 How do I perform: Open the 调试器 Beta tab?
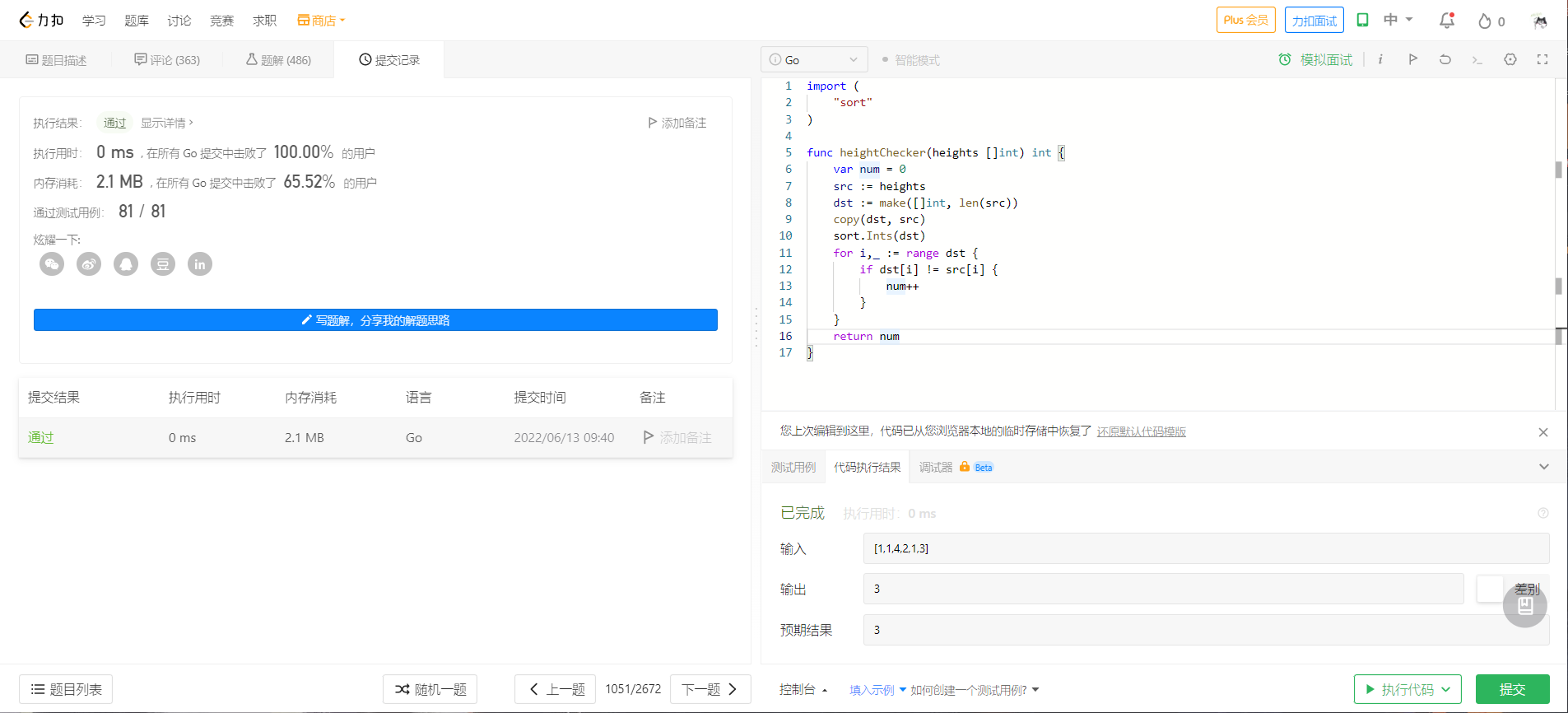(956, 467)
